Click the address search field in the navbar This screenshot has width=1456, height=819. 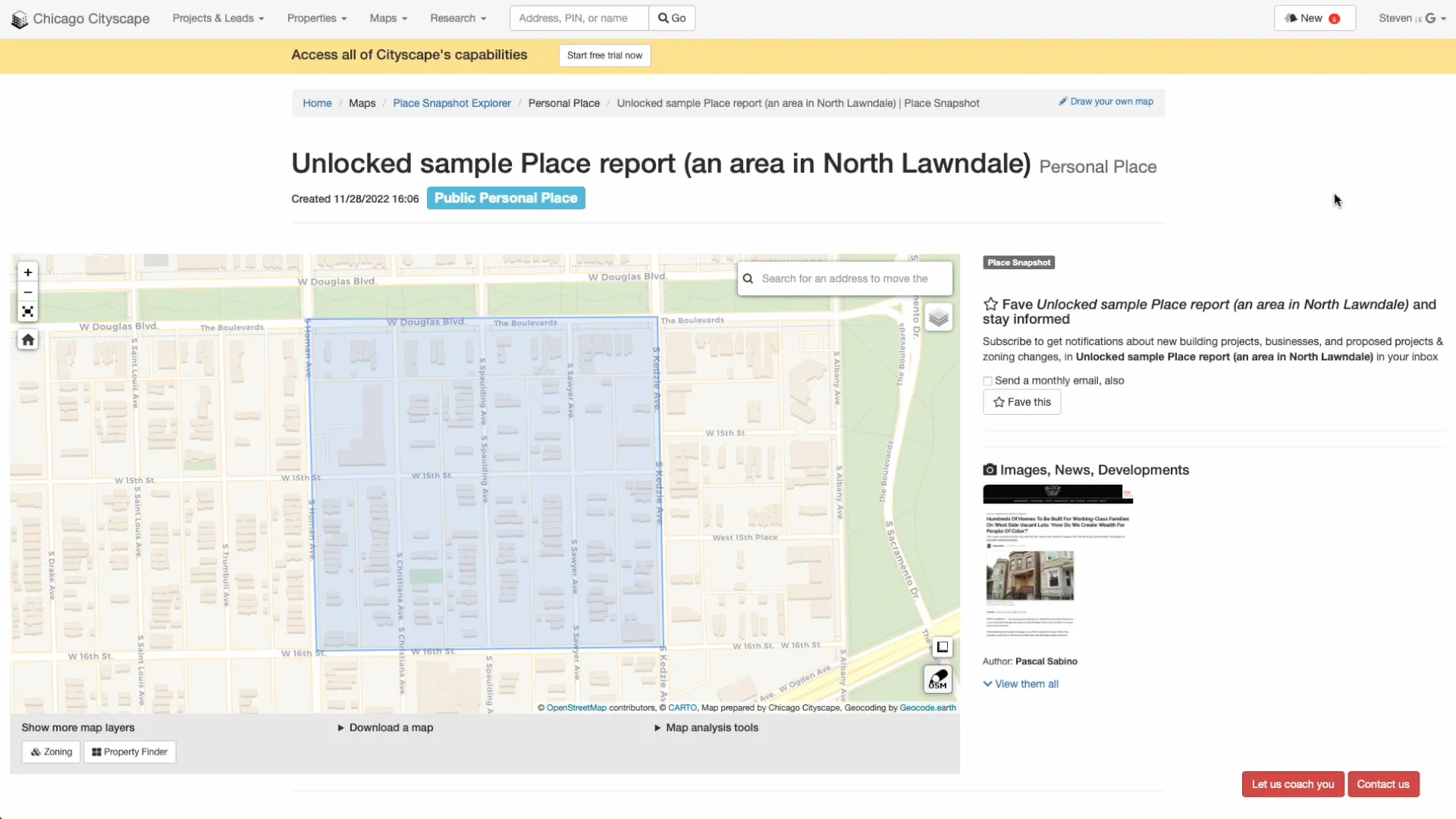click(579, 17)
